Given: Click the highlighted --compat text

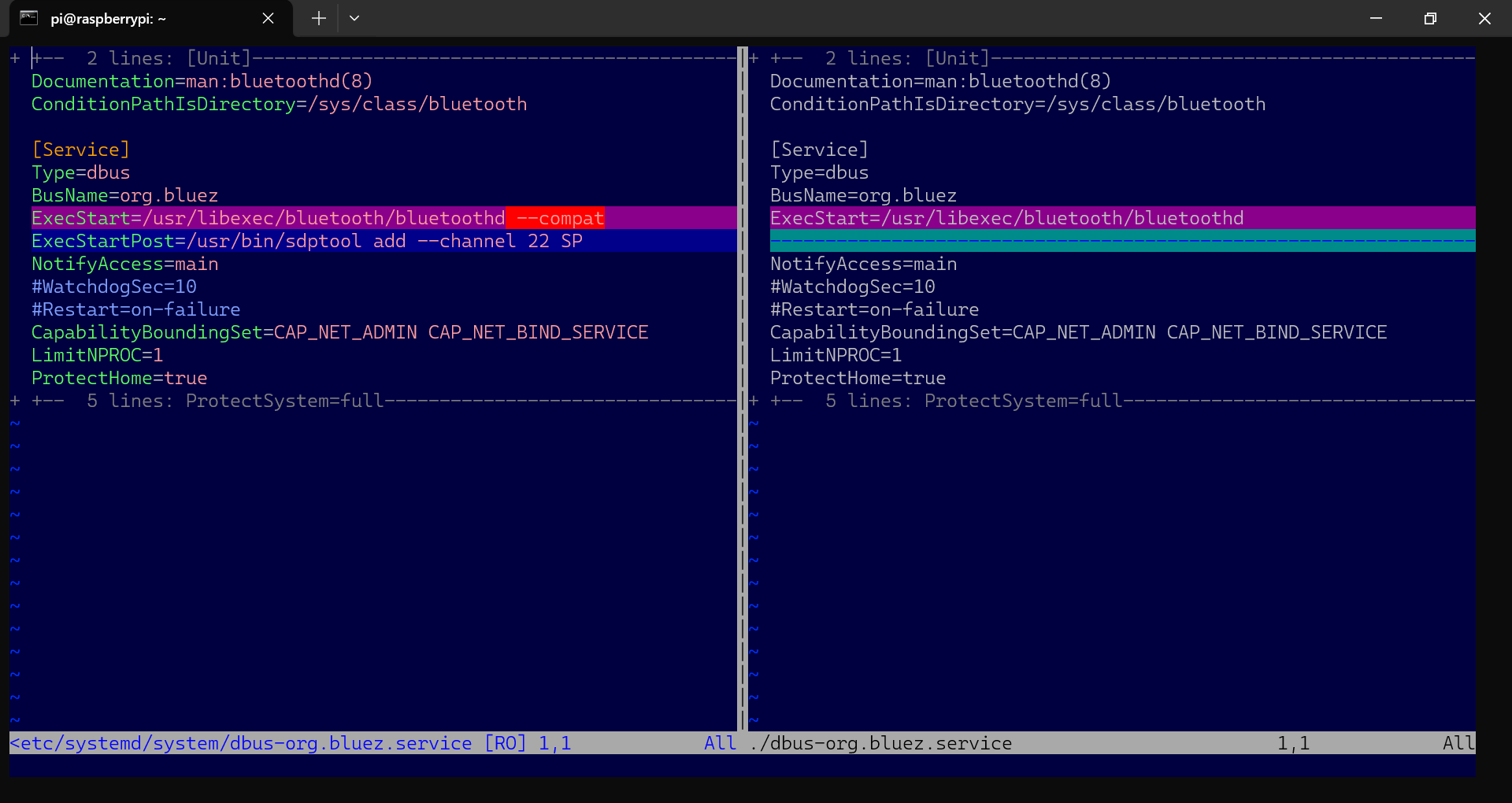Looking at the screenshot, I should tap(560, 218).
